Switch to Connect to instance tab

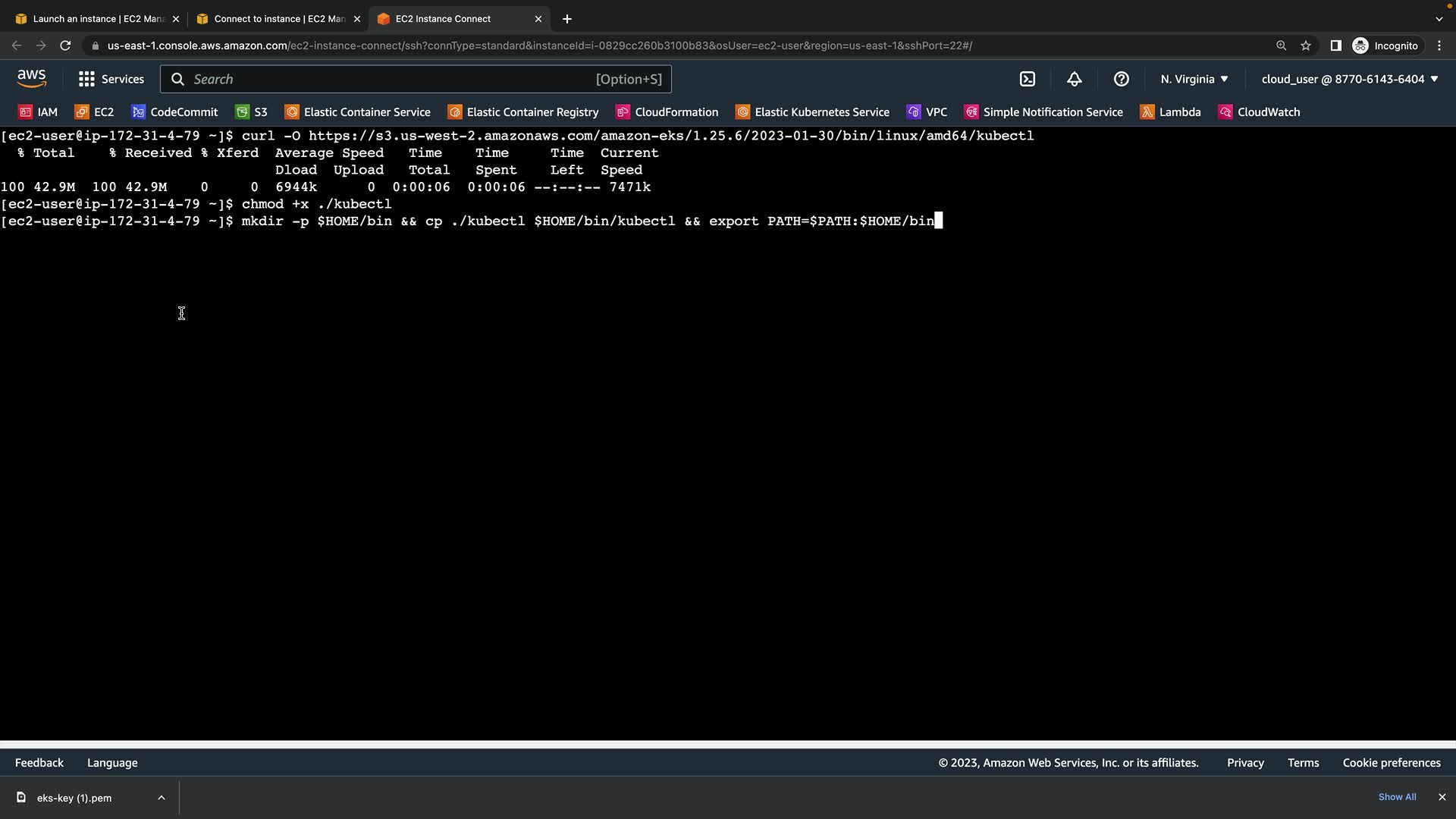273,19
